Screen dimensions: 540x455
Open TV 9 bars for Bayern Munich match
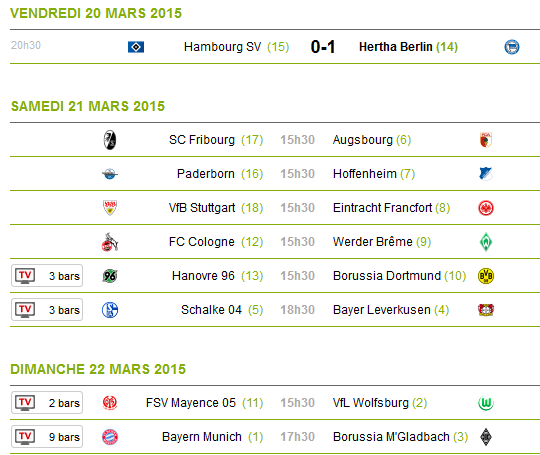pos(47,436)
